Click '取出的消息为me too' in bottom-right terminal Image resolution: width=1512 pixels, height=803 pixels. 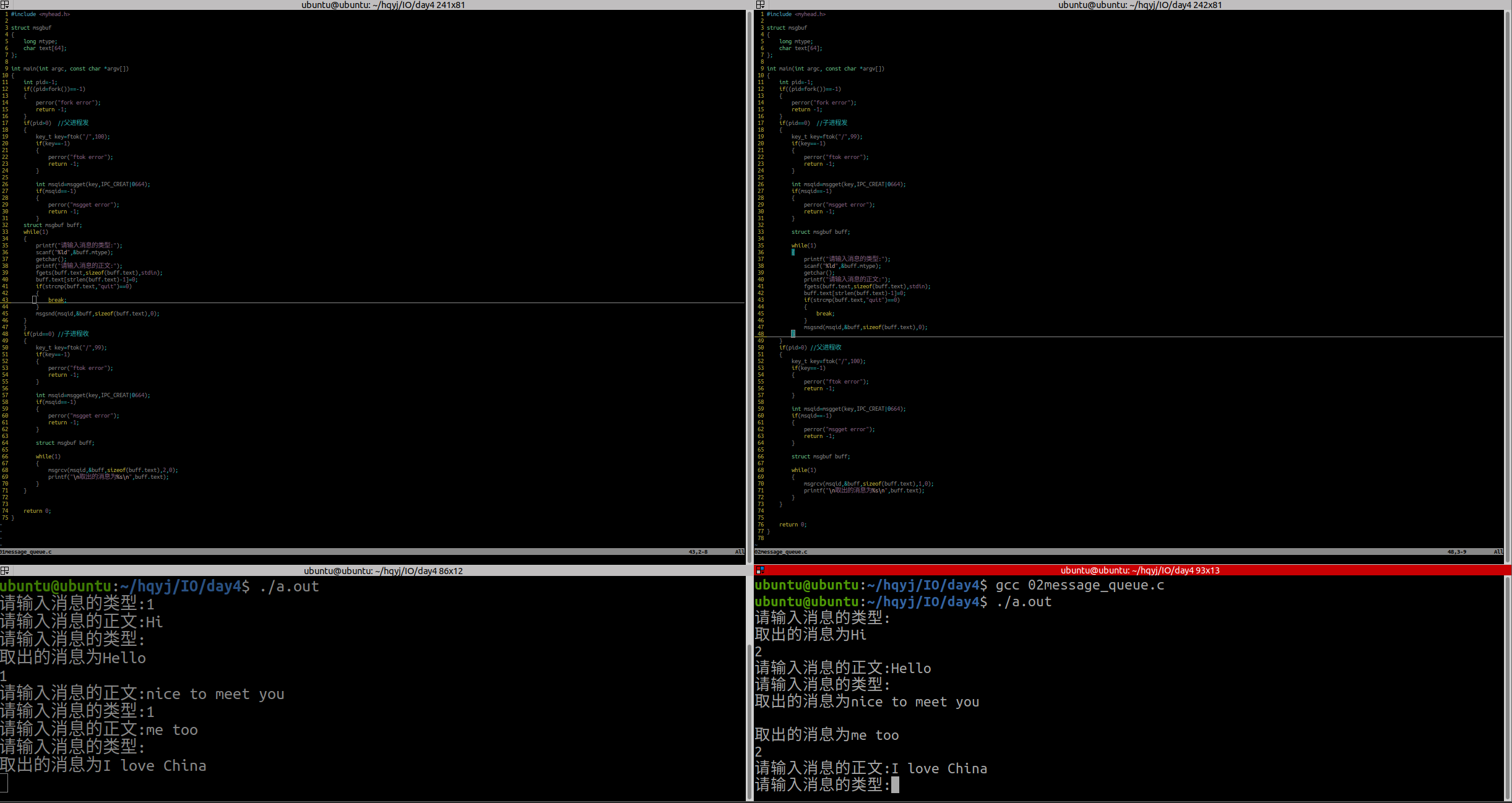pyautogui.click(x=827, y=735)
